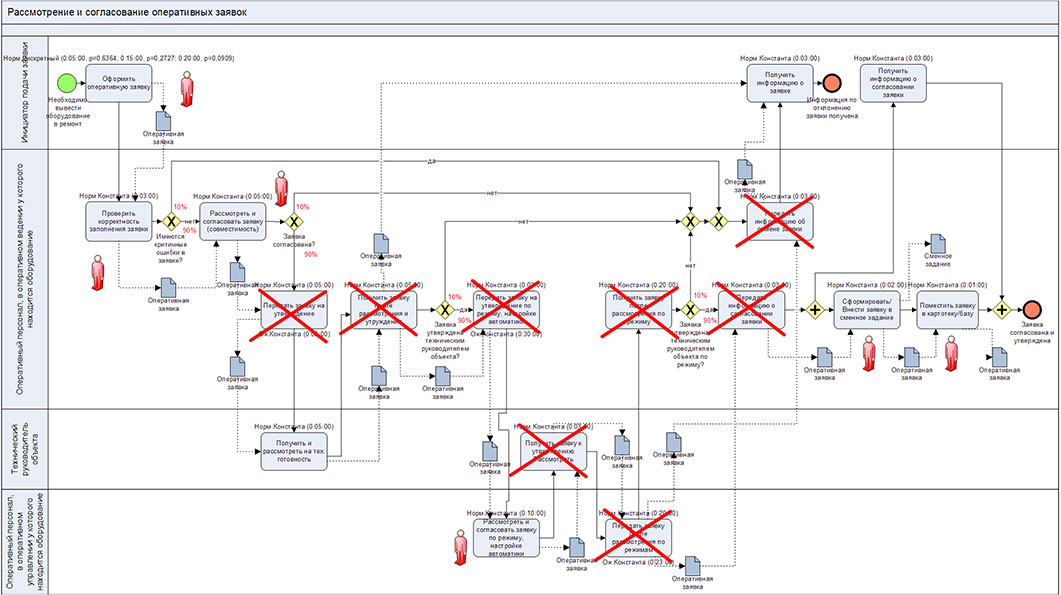Click the 'Проверить корректность заполнения заявки' task
The width and height of the screenshot is (1061, 595).
[x=118, y=221]
